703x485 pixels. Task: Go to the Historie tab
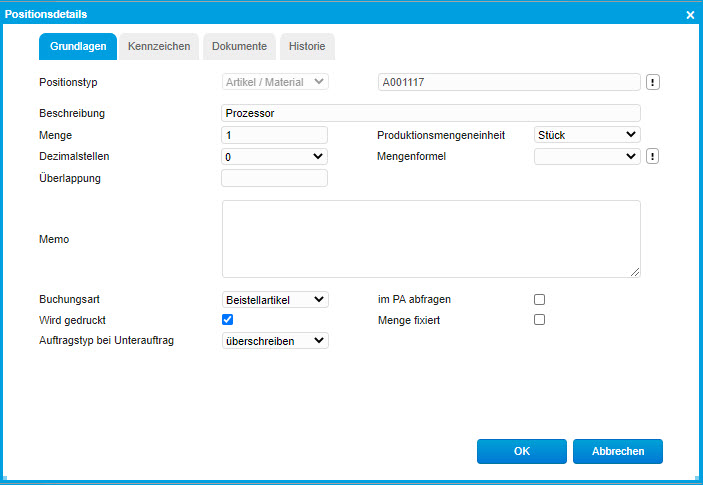[307, 46]
